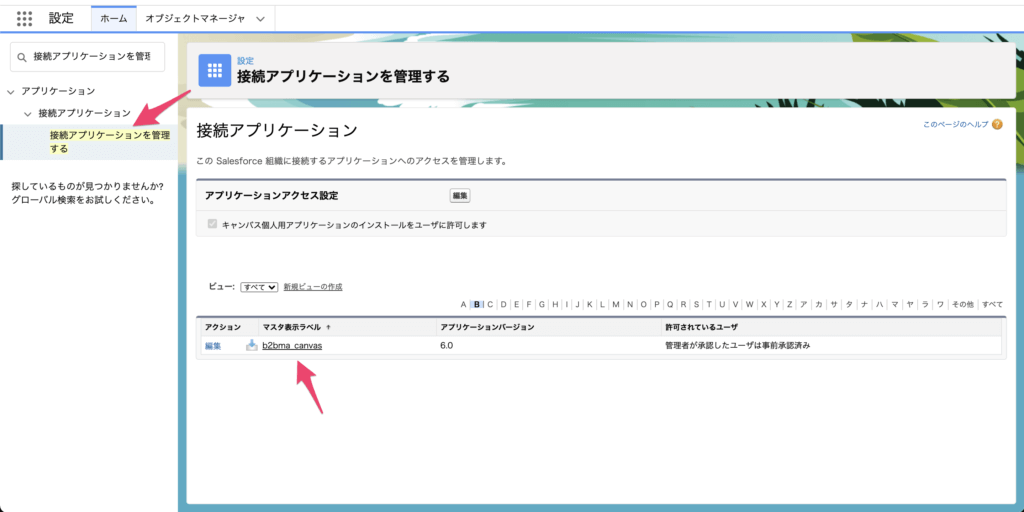Image resolution: width=1024 pixels, height=512 pixels.
Task: Filter list by kana マ
Action: click(x=895, y=304)
